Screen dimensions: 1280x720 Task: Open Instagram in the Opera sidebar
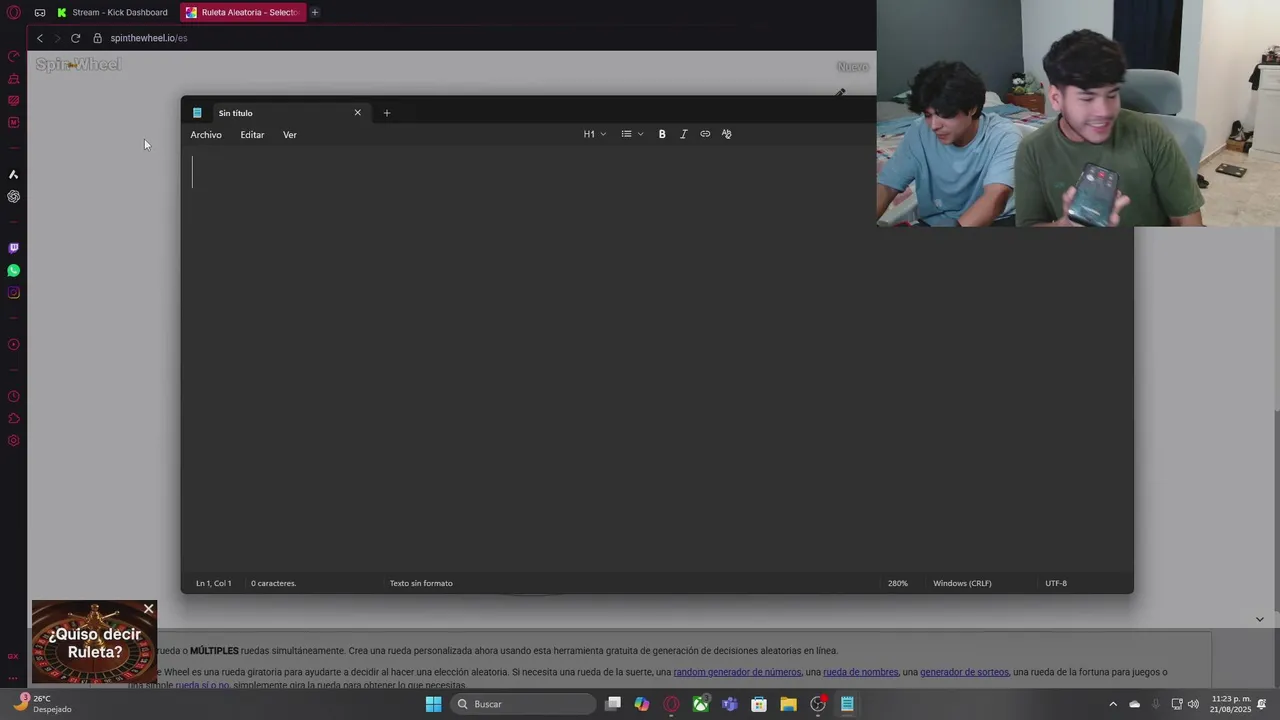[13, 293]
